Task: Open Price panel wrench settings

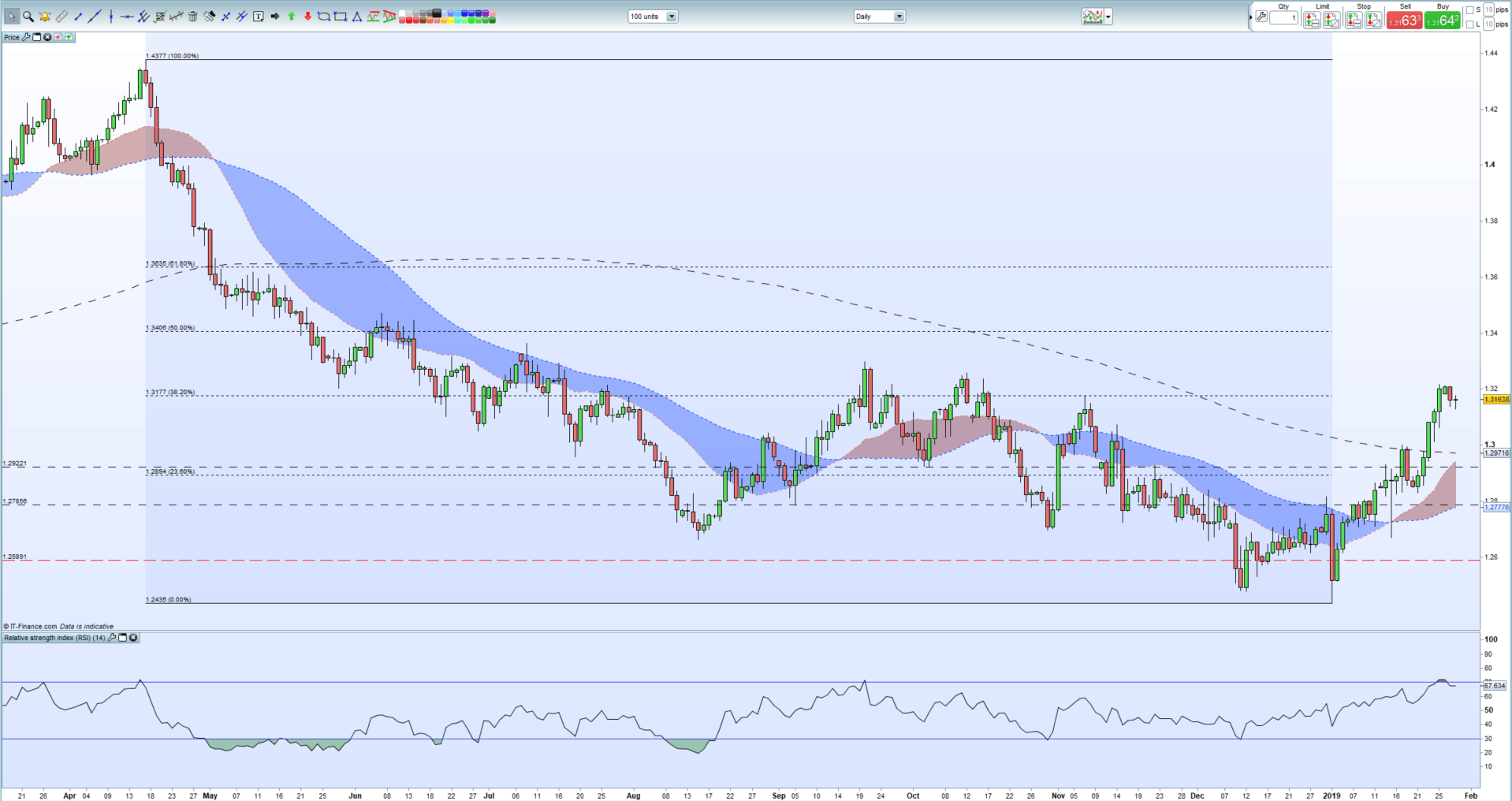Action: 26,37
